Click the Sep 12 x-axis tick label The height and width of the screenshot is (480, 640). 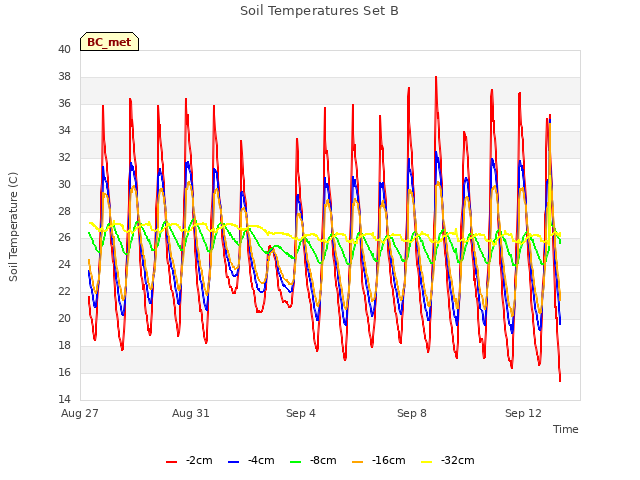[523, 413]
